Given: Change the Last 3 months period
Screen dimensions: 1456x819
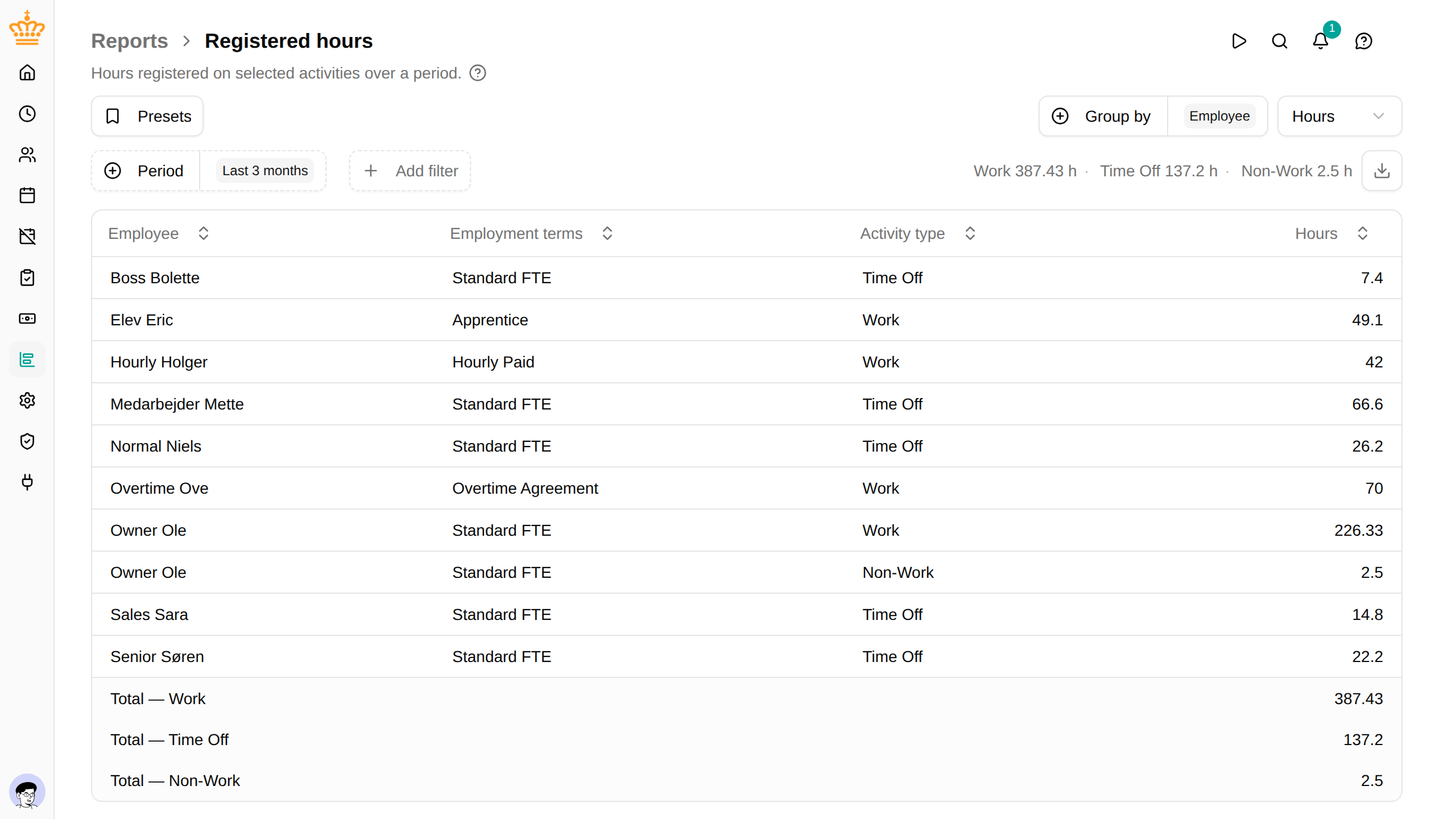Looking at the screenshot, I should click(265, 171).
